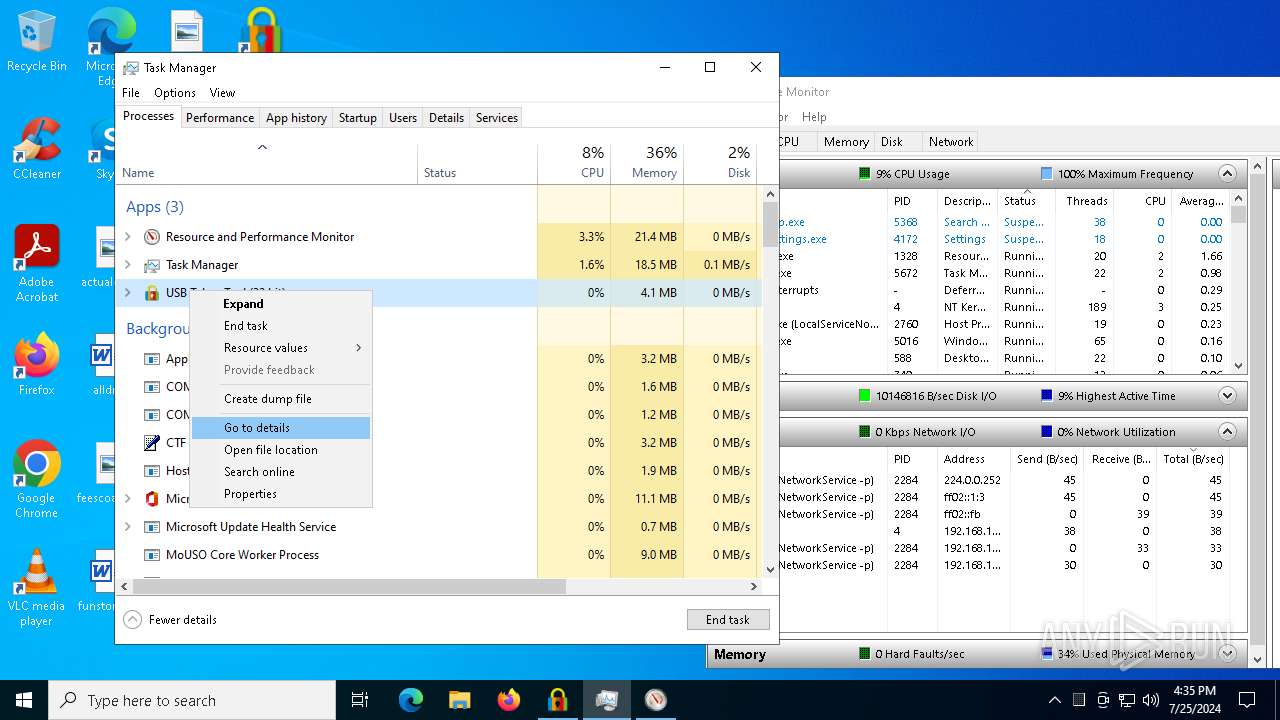Switch to Performance tab

[x=220, y=118]
